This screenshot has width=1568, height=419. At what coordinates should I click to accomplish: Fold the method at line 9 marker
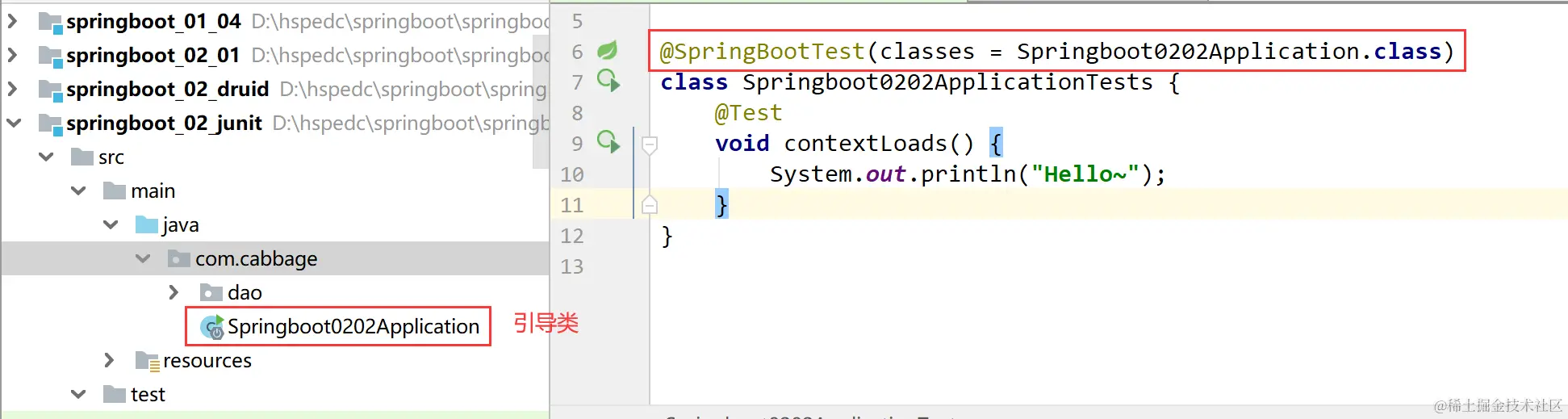tap(650, 145)
